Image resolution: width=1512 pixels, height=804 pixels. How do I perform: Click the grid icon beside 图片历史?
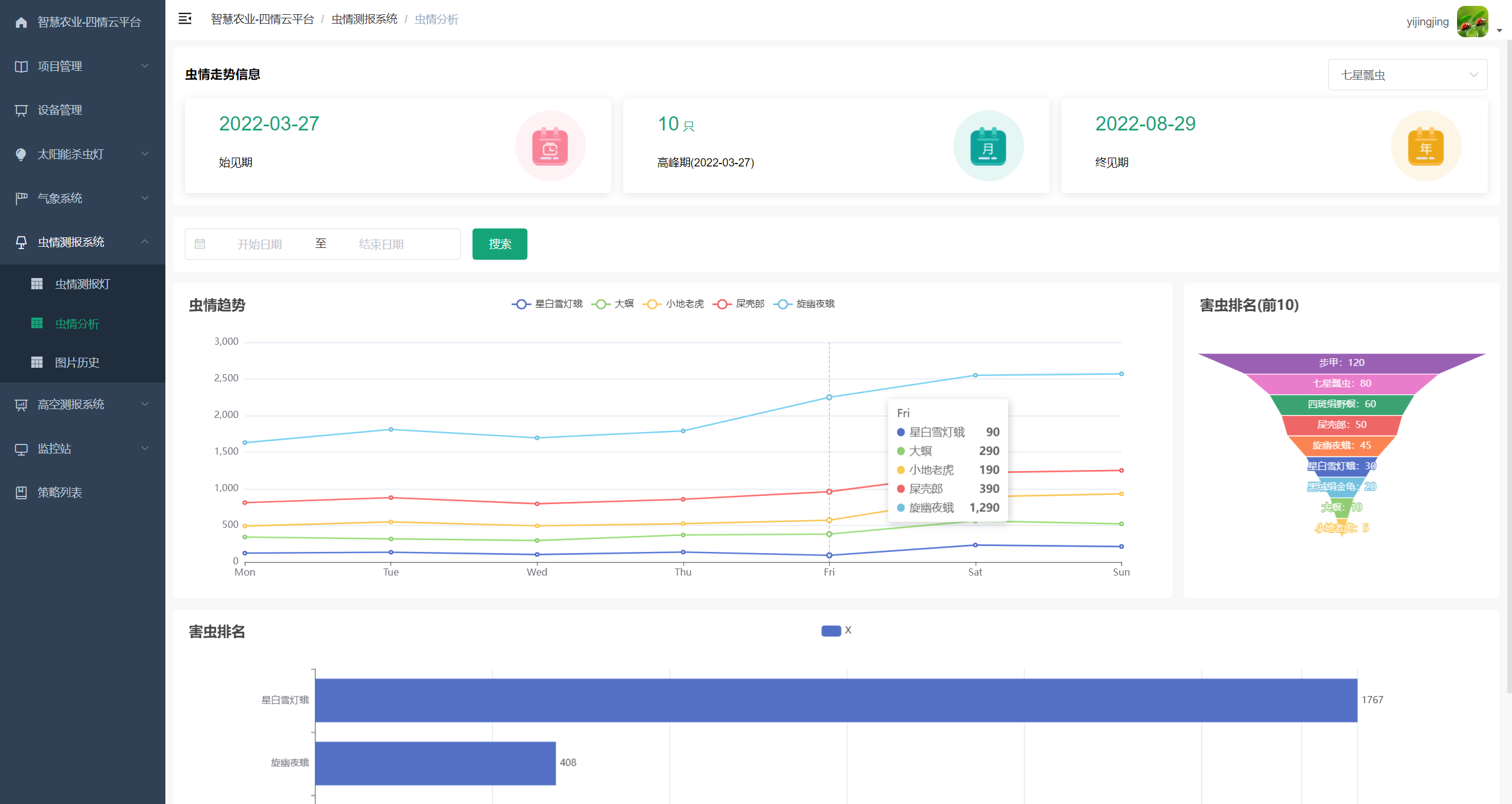click(37, 362)
